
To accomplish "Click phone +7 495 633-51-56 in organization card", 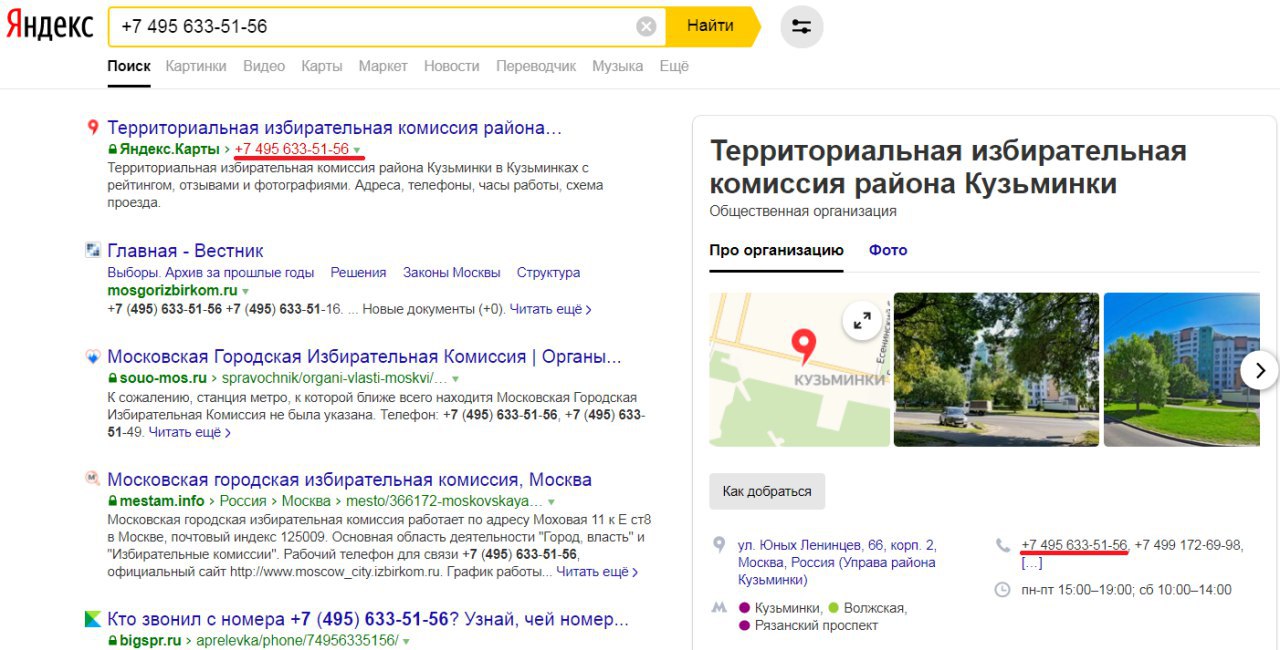I will (x=1074, y=545).
